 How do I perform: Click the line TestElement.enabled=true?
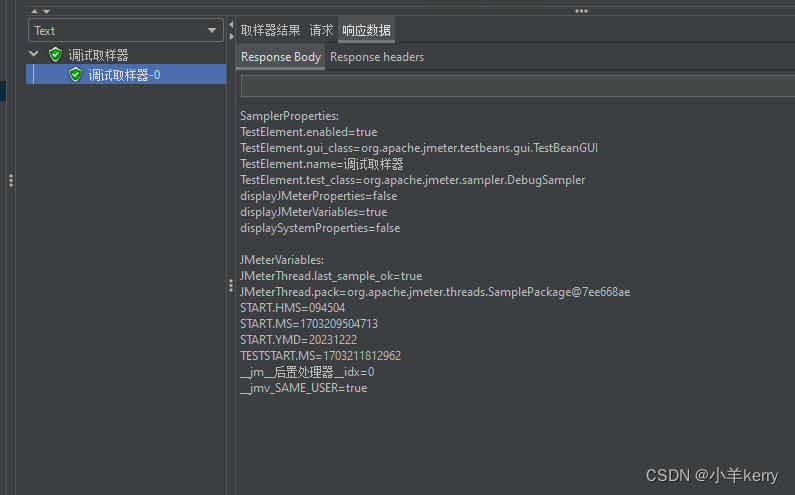coord(308,132)
